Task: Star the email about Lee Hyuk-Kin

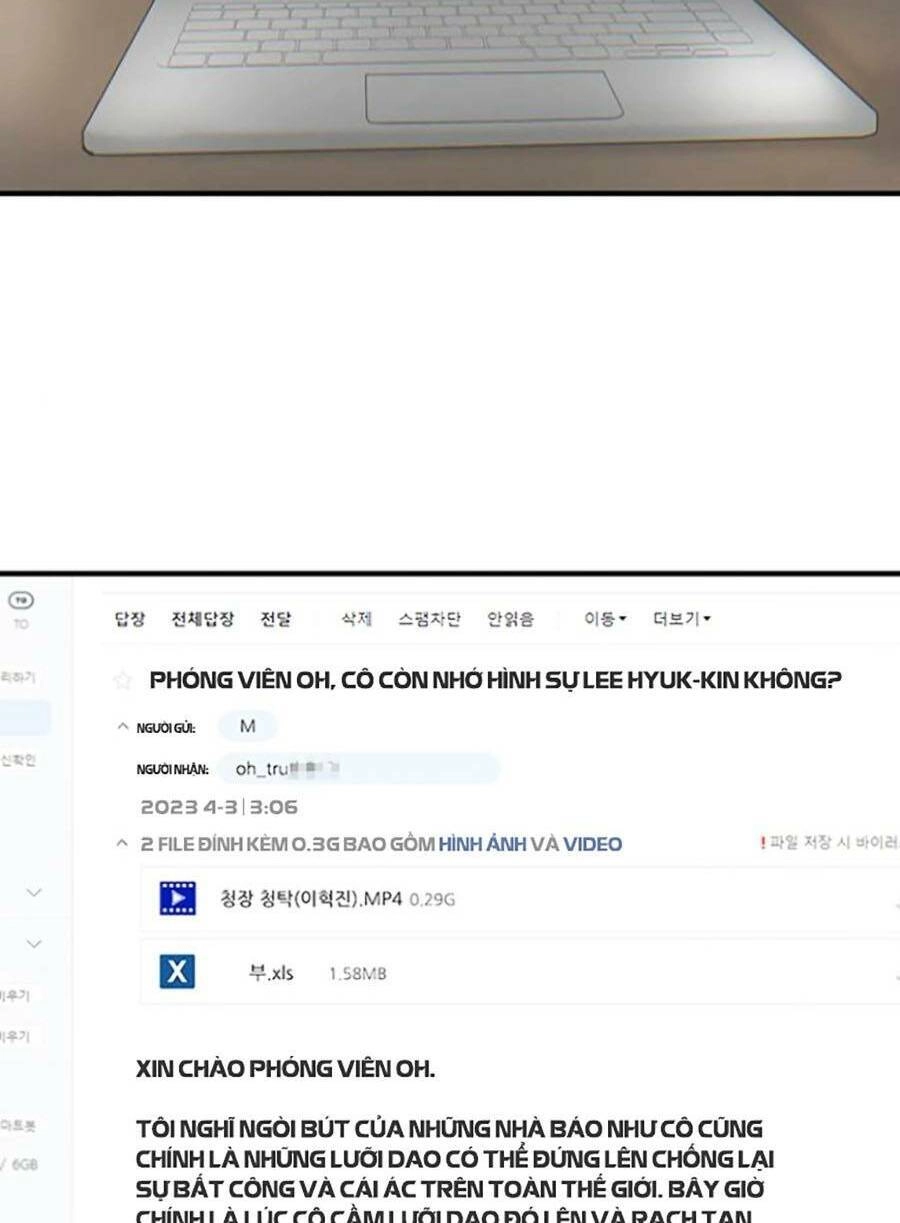Action: pyautogui.click(x=122, y=681)
